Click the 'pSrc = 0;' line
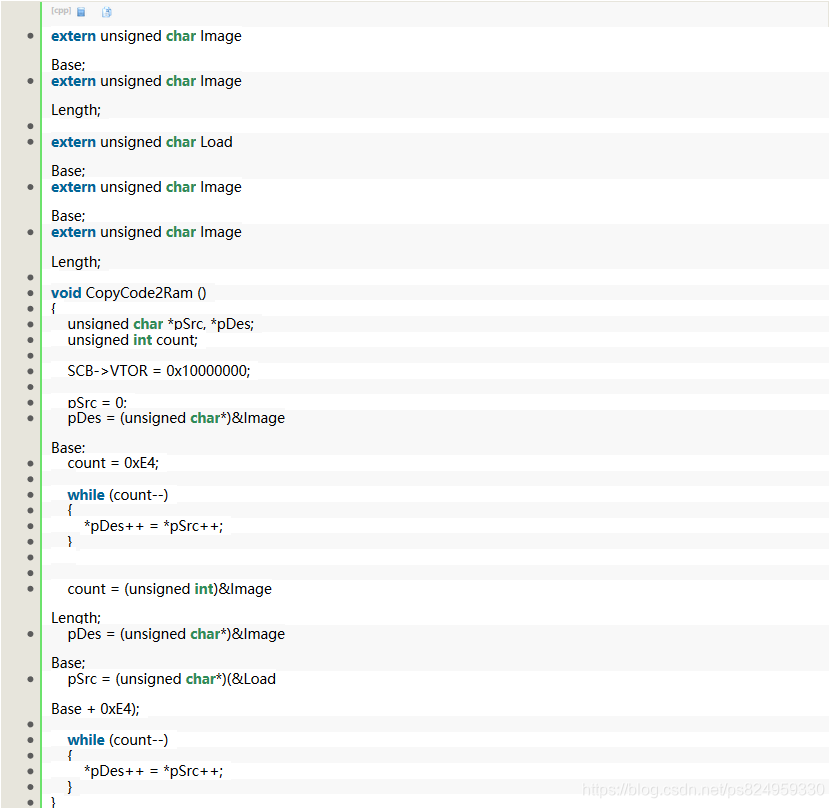834x808 pixels. click(x=97, y=403)
